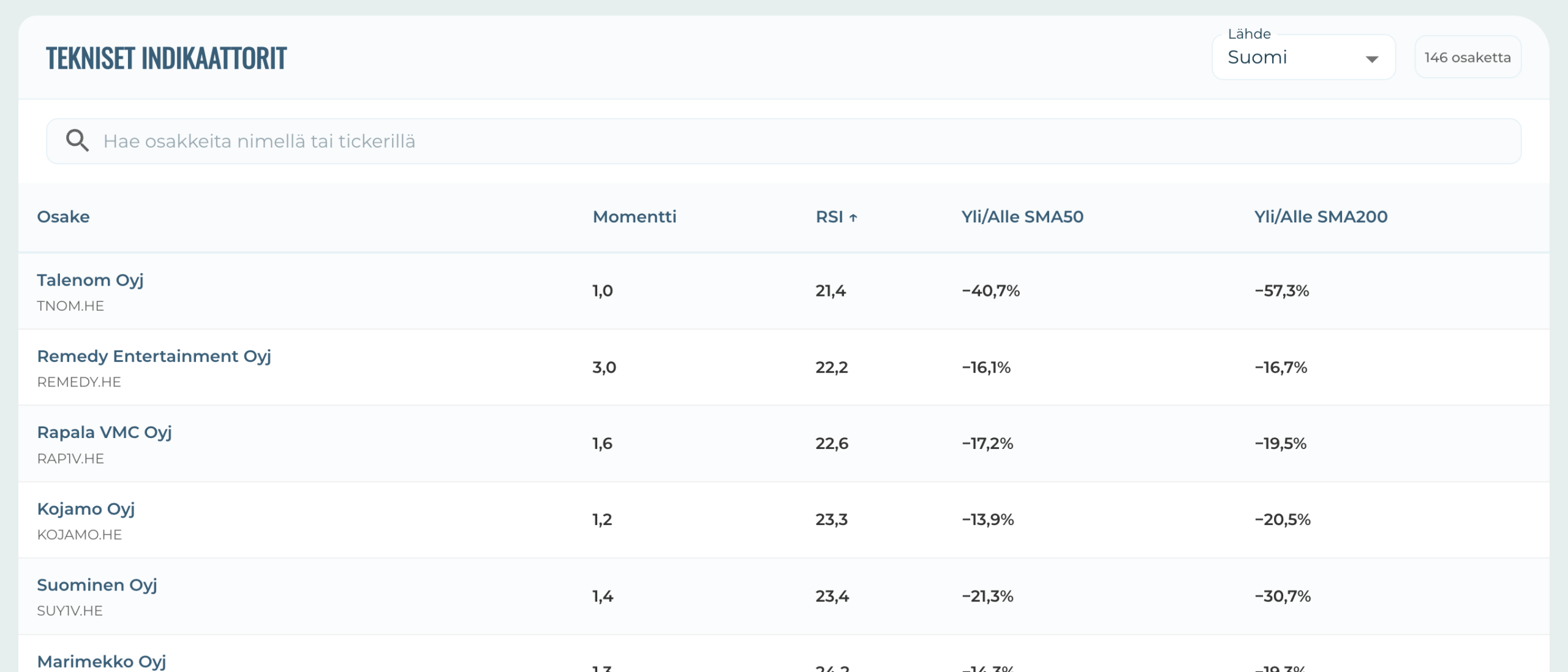
Task: Click the 146 osaketta count badge
Action: pyautogui.click(x=1468, y=58)
